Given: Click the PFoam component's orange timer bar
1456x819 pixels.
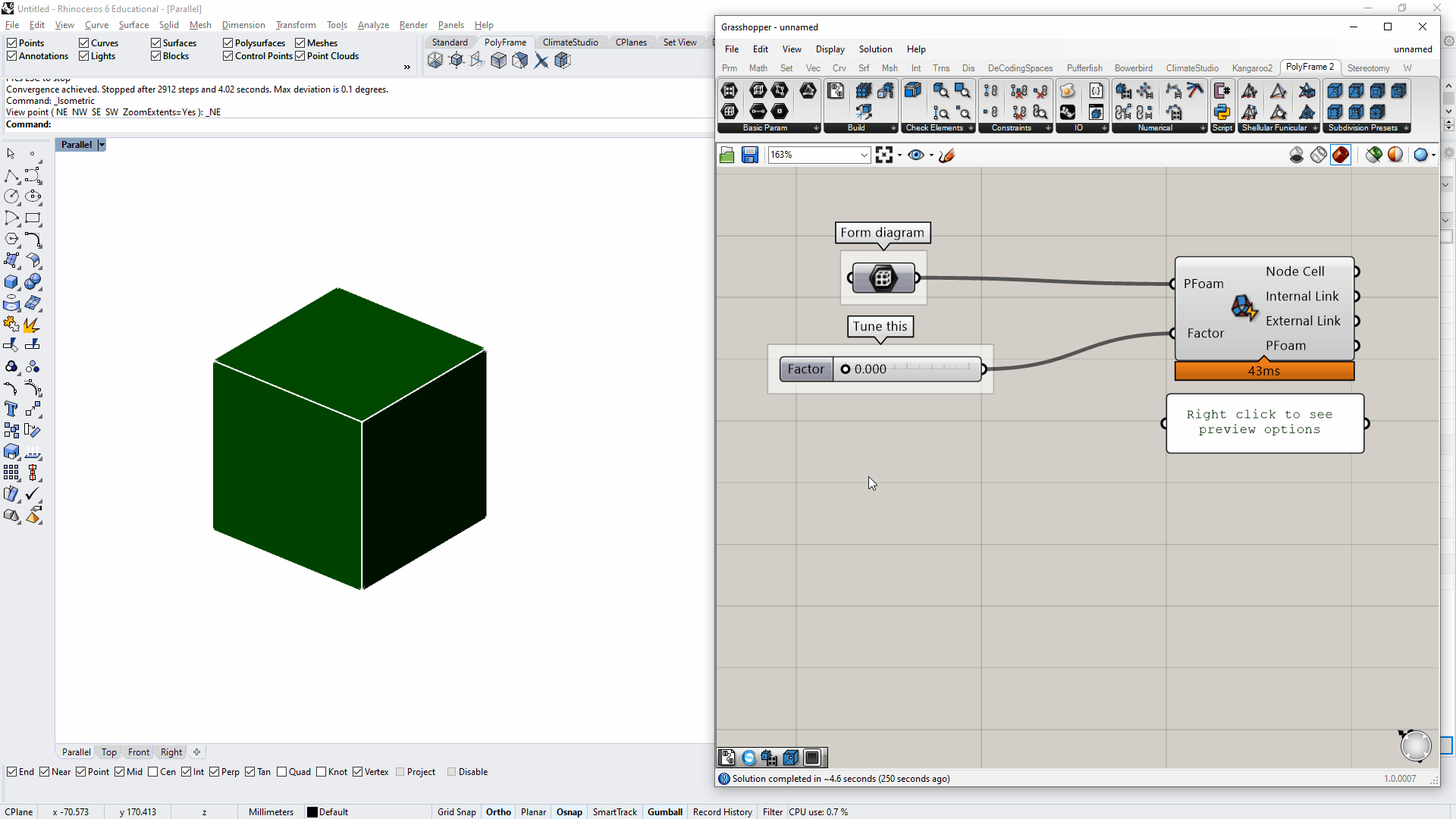Looking at the screenshot, I should click(x=1263, y=371).
